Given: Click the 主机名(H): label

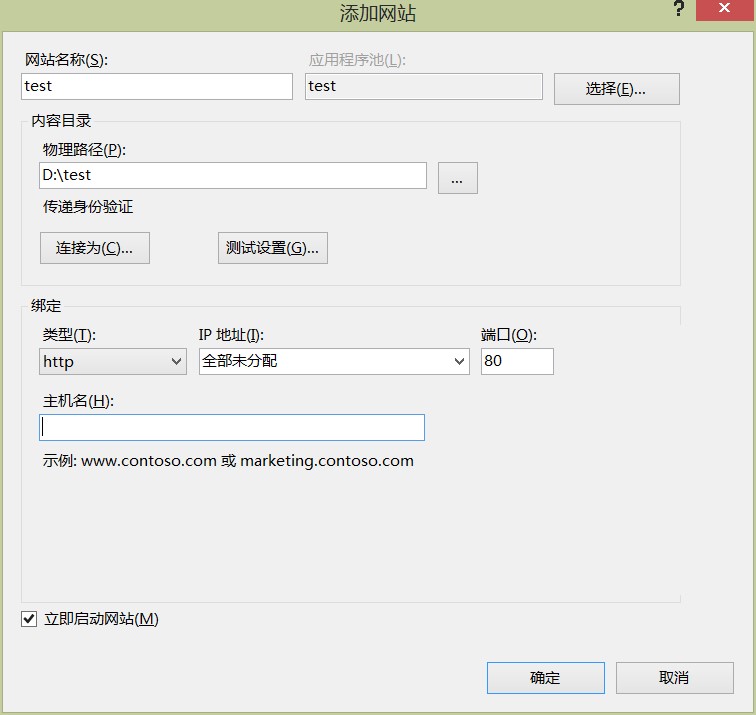Looking at the screenshot, I should point(78,401).
